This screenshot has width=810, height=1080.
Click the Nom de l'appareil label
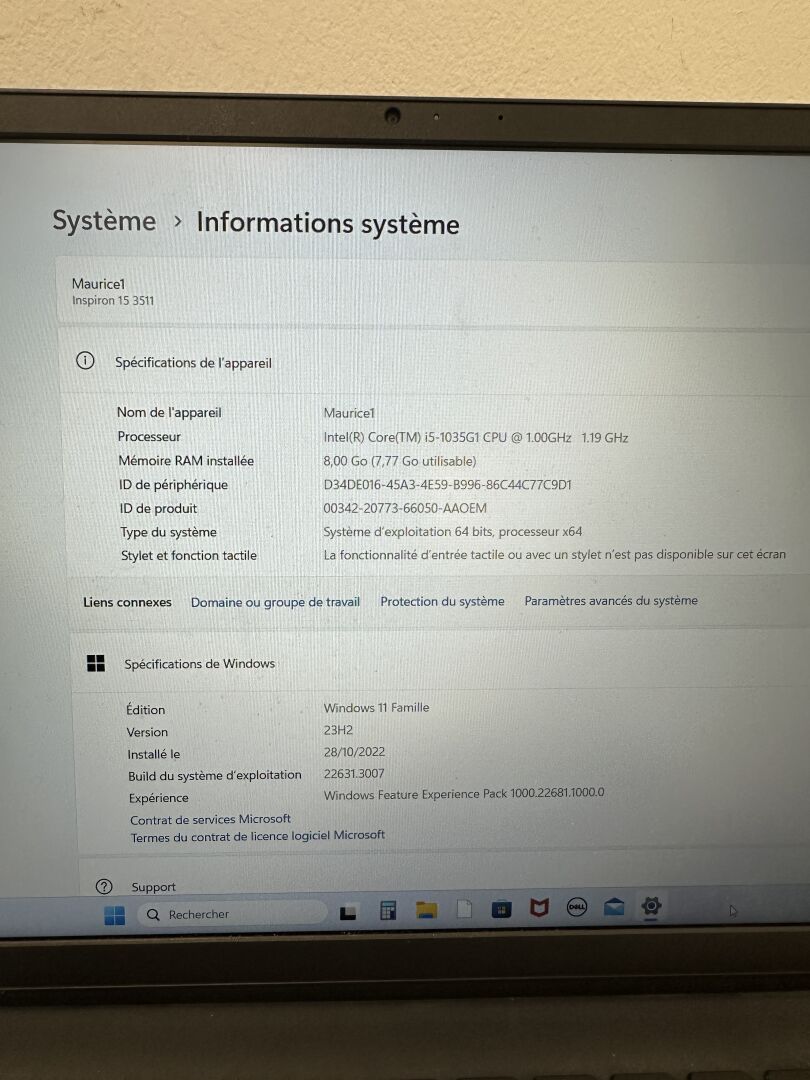169,413
